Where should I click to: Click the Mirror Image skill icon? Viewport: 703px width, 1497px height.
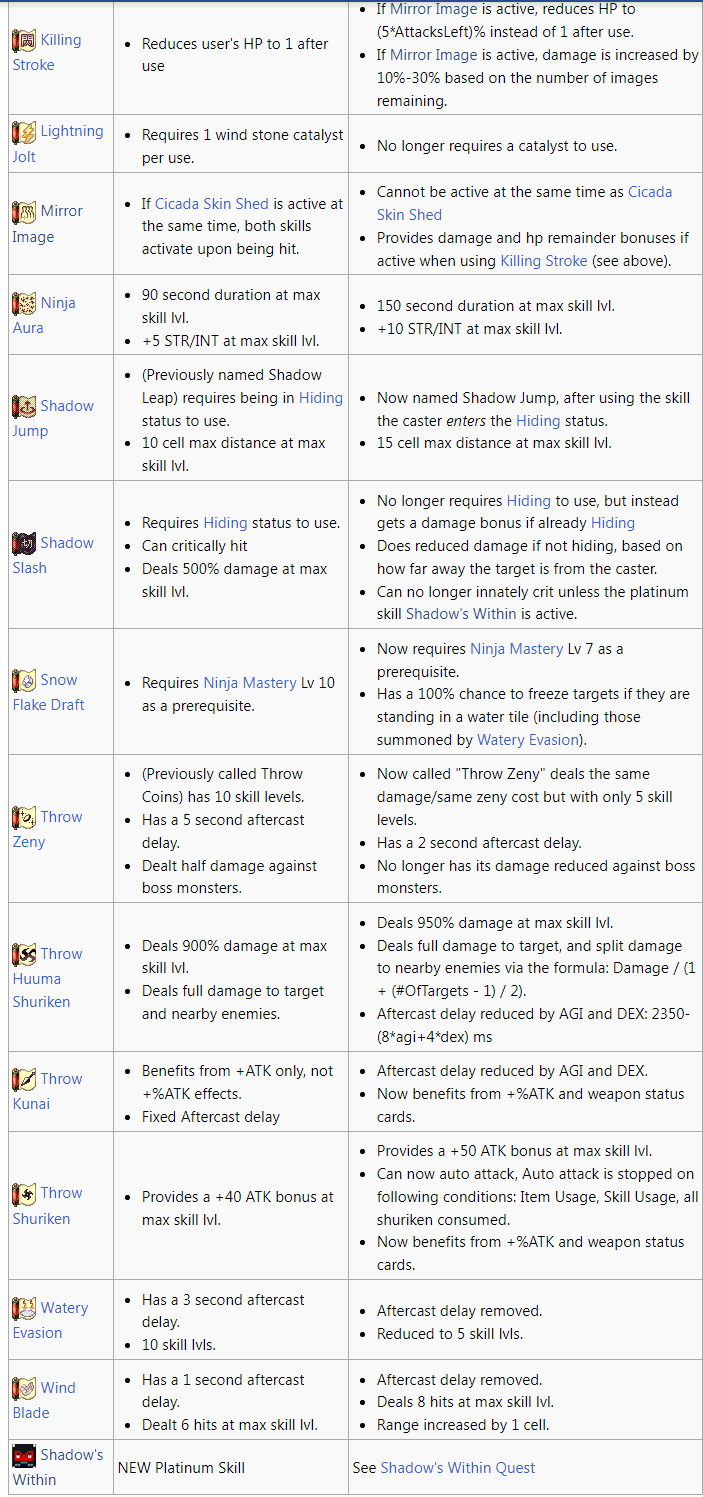24,212
